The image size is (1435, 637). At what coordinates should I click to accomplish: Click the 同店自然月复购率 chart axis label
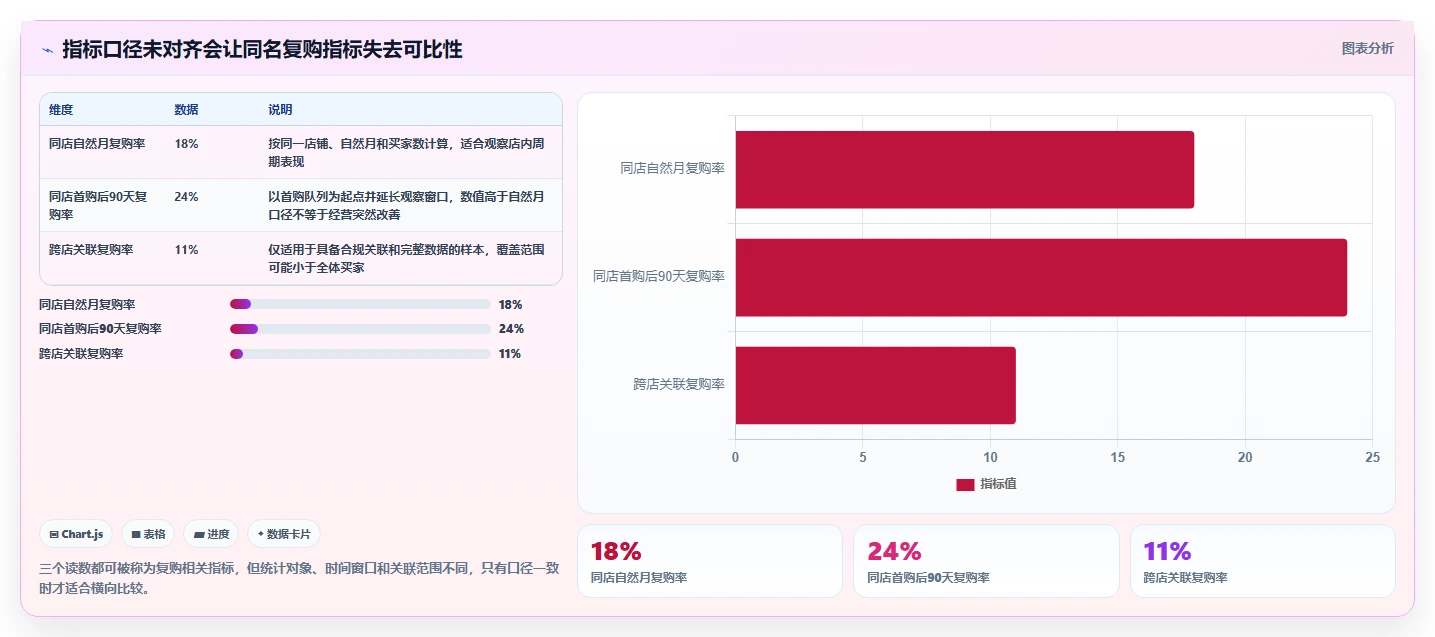pyautogui.click(x=672, y=169)
